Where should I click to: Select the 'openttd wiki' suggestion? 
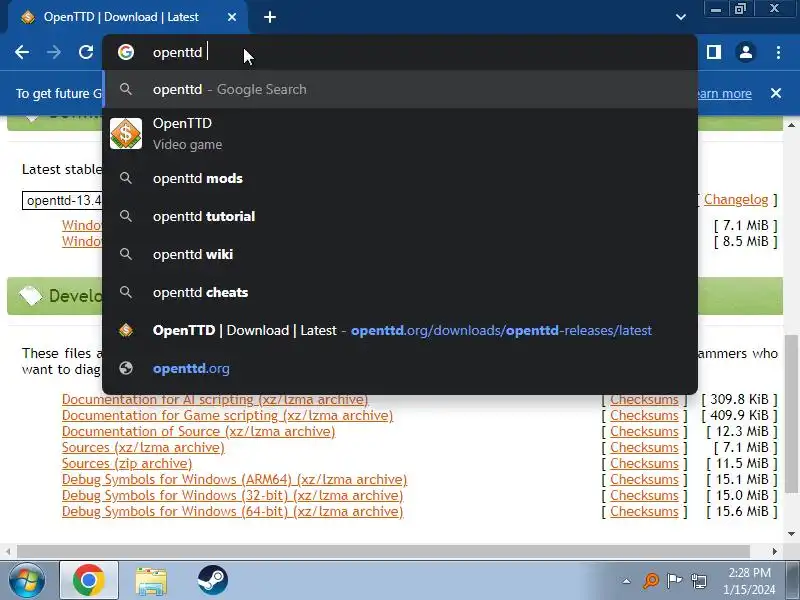point(400,254)
